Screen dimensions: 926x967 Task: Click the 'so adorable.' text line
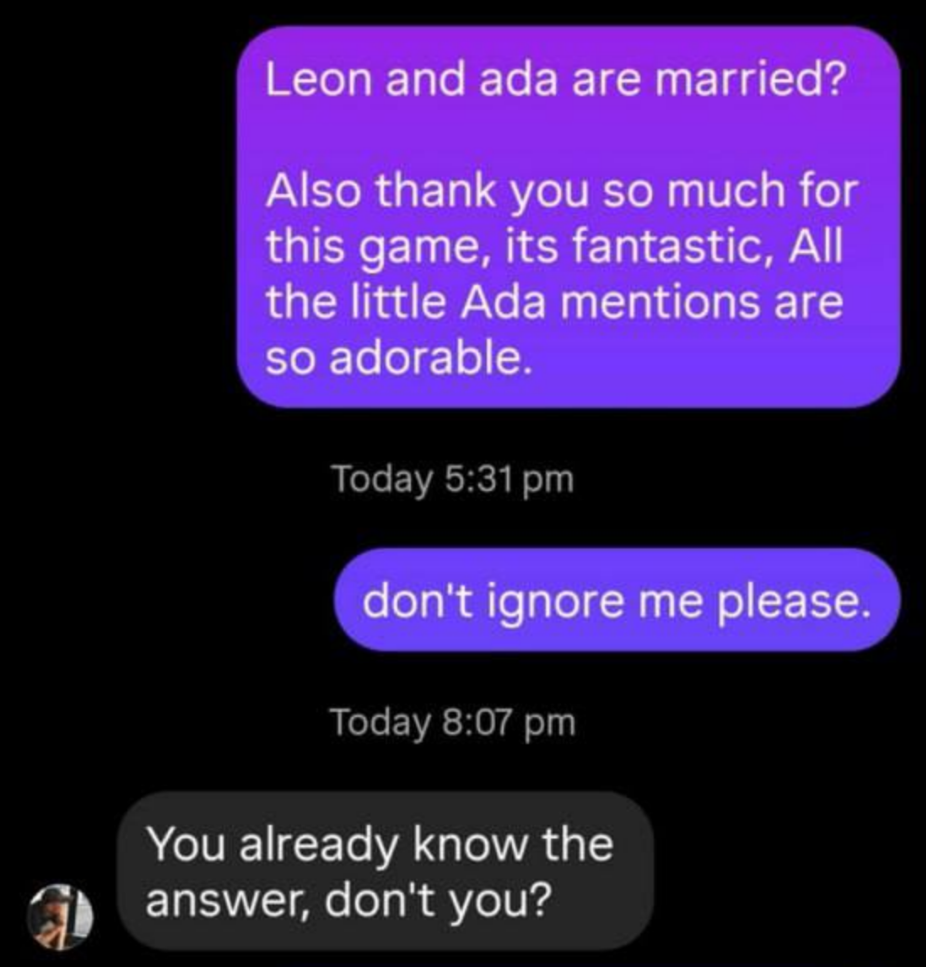click(398, 358)
